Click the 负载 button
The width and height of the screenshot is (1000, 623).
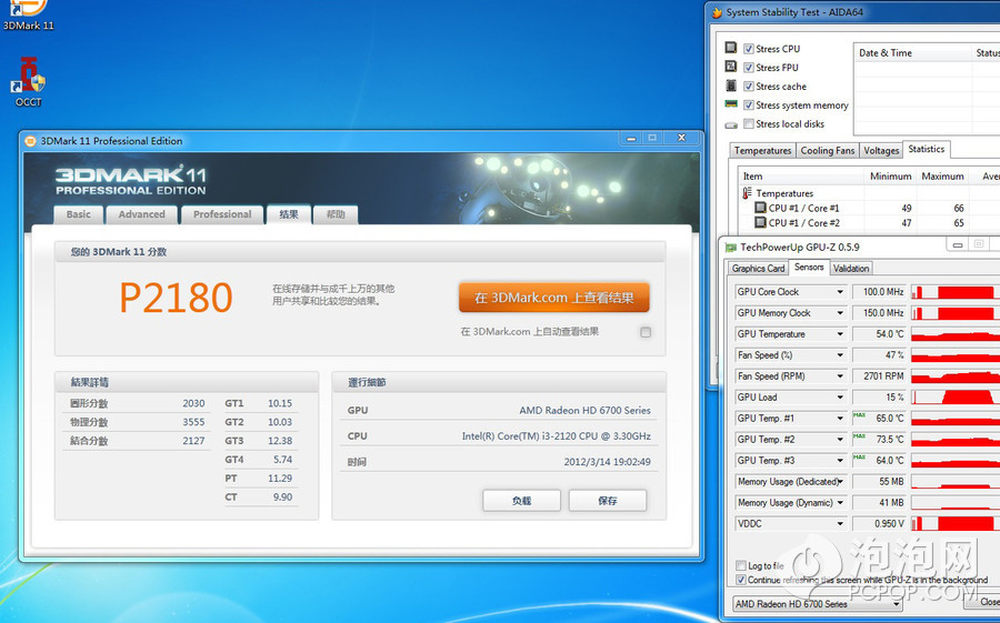pos(522,501)
